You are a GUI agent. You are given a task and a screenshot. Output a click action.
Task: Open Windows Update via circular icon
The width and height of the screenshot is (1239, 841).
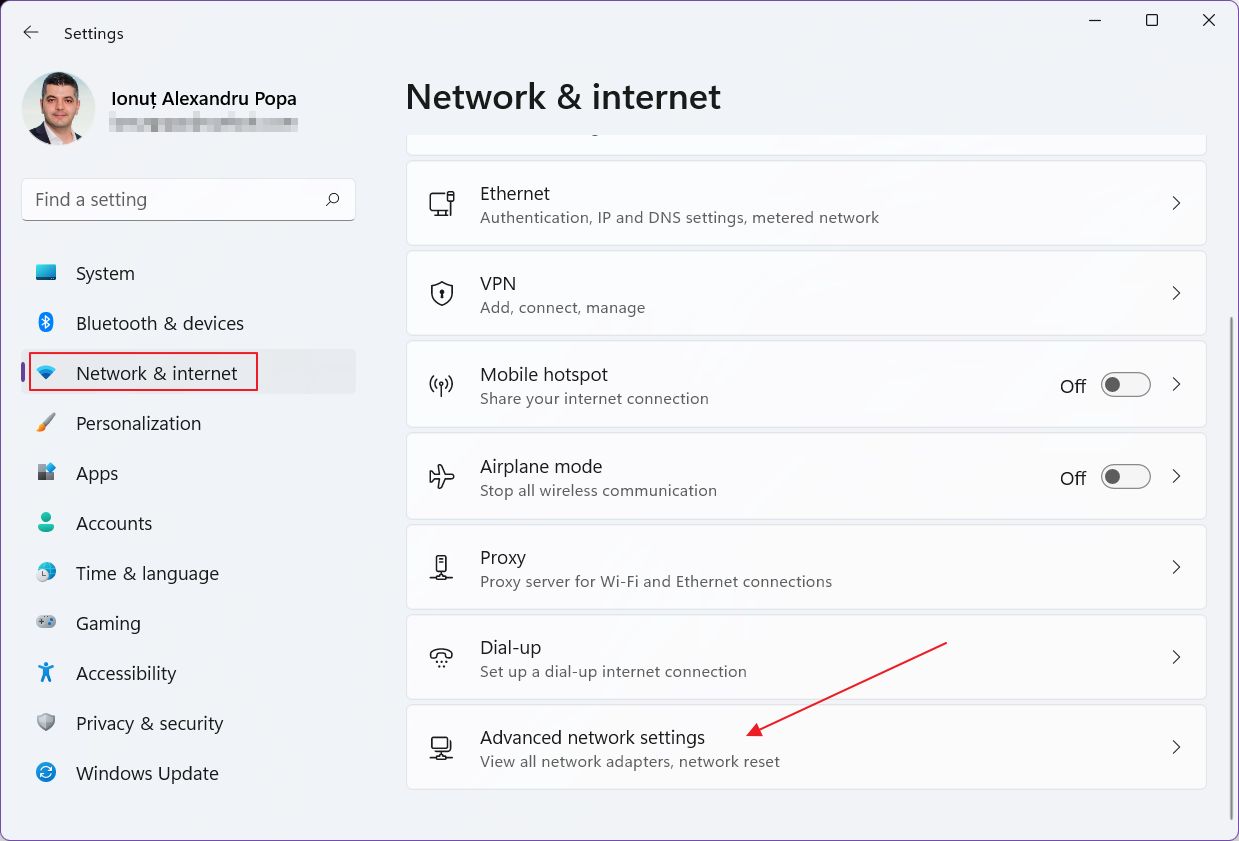click(46, 773)
